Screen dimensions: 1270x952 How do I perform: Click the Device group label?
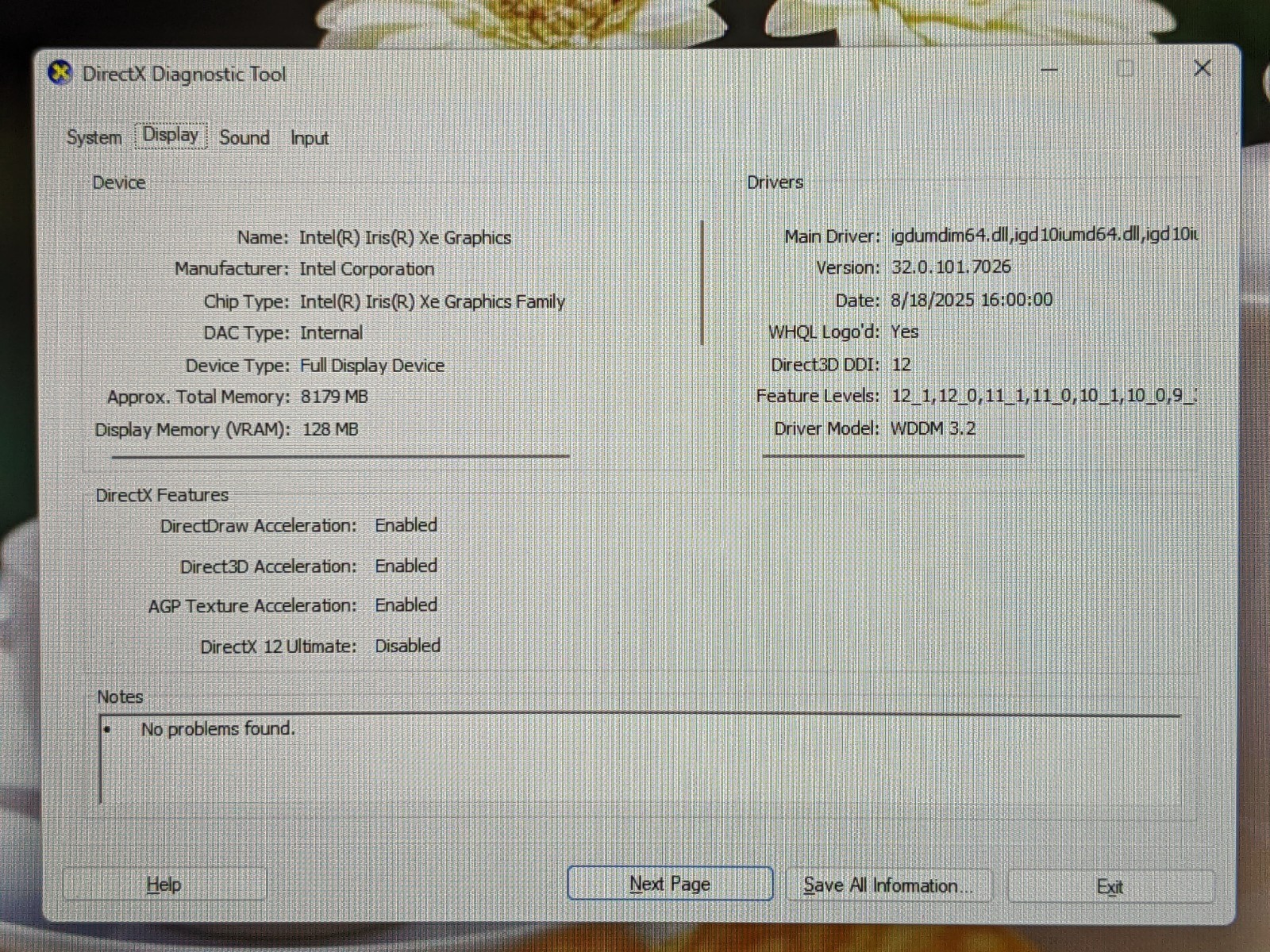119,182
